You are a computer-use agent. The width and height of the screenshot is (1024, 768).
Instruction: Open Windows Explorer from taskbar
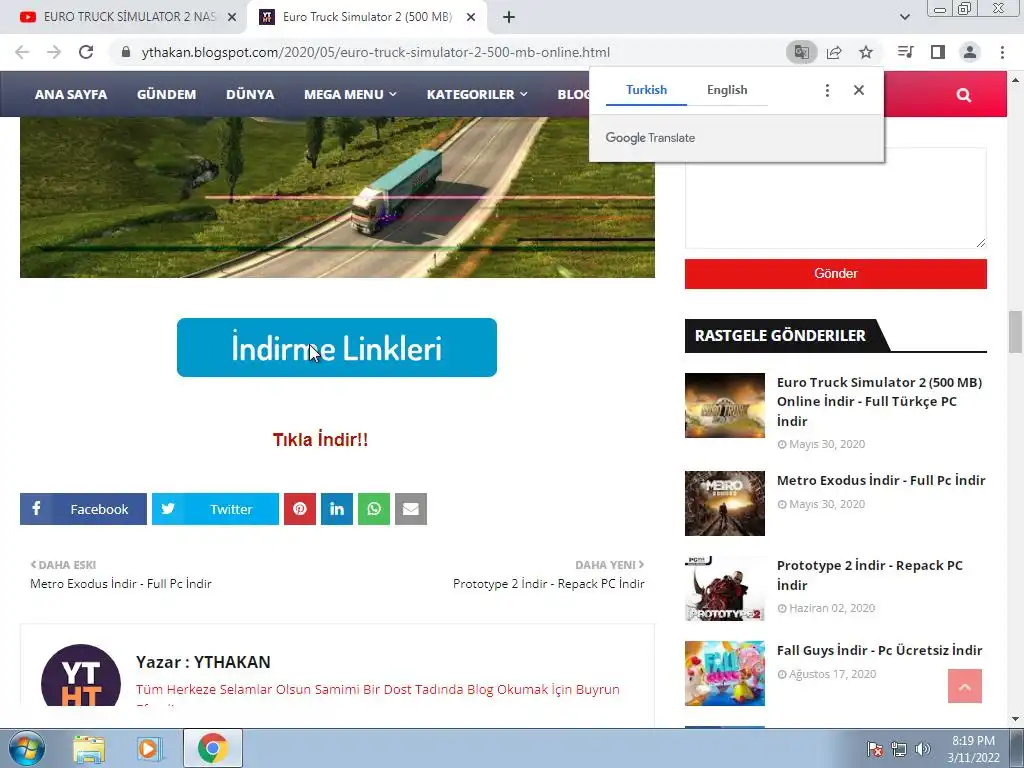pyautogui.click(x=89, y=749)
